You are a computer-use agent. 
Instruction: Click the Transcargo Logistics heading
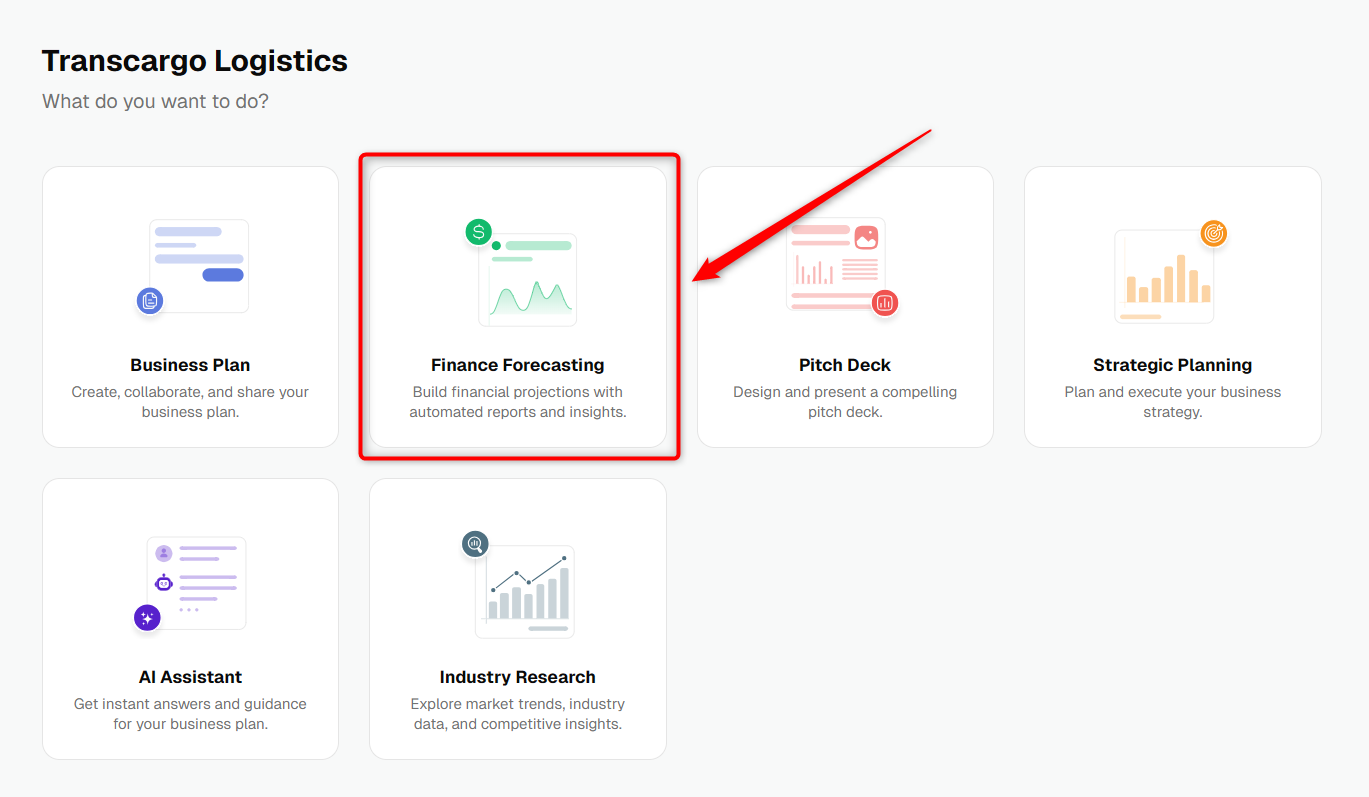click(x=195, y=61)
